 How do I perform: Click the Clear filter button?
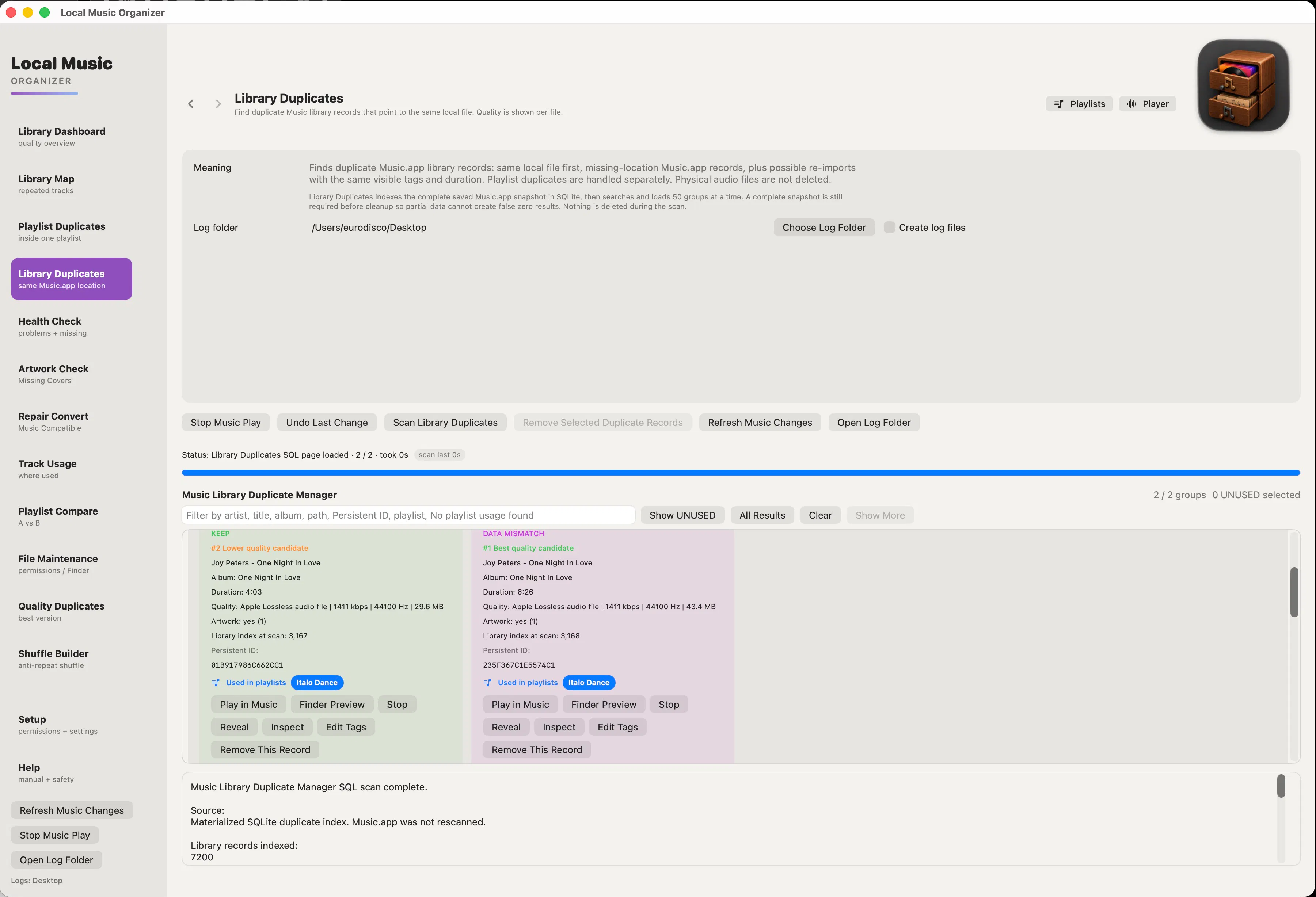tap(820, 516)
